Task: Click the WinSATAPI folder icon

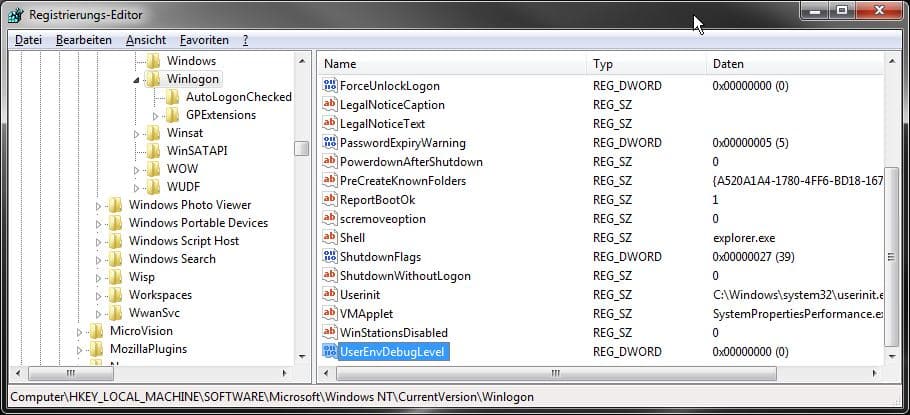Action: [x=153, y=151]
